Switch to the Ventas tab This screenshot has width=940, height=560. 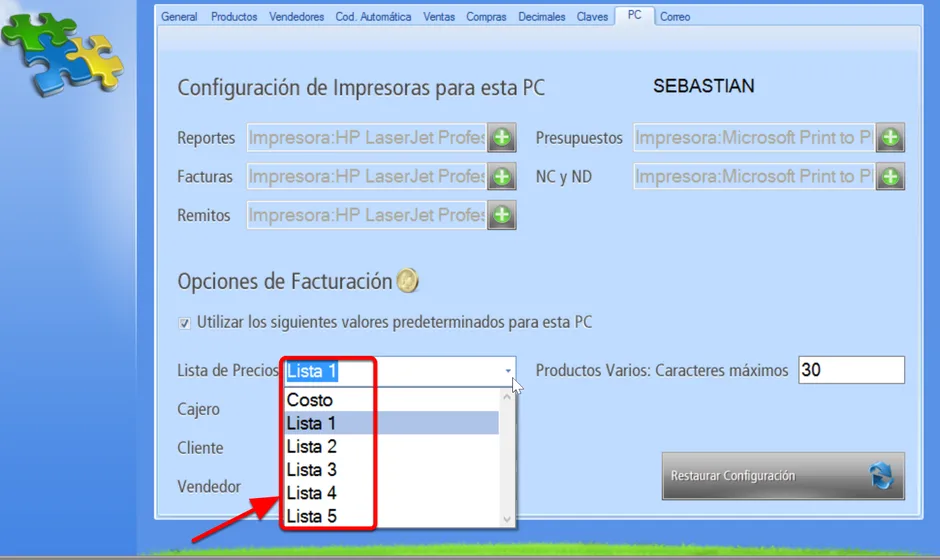pyautogui.click(x=439, y=17)
